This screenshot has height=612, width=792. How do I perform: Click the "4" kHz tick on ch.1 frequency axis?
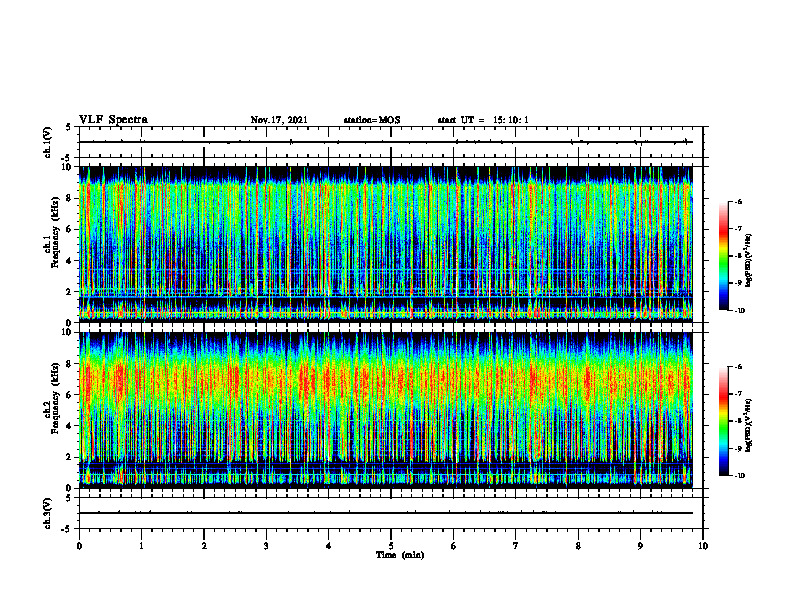70,261
